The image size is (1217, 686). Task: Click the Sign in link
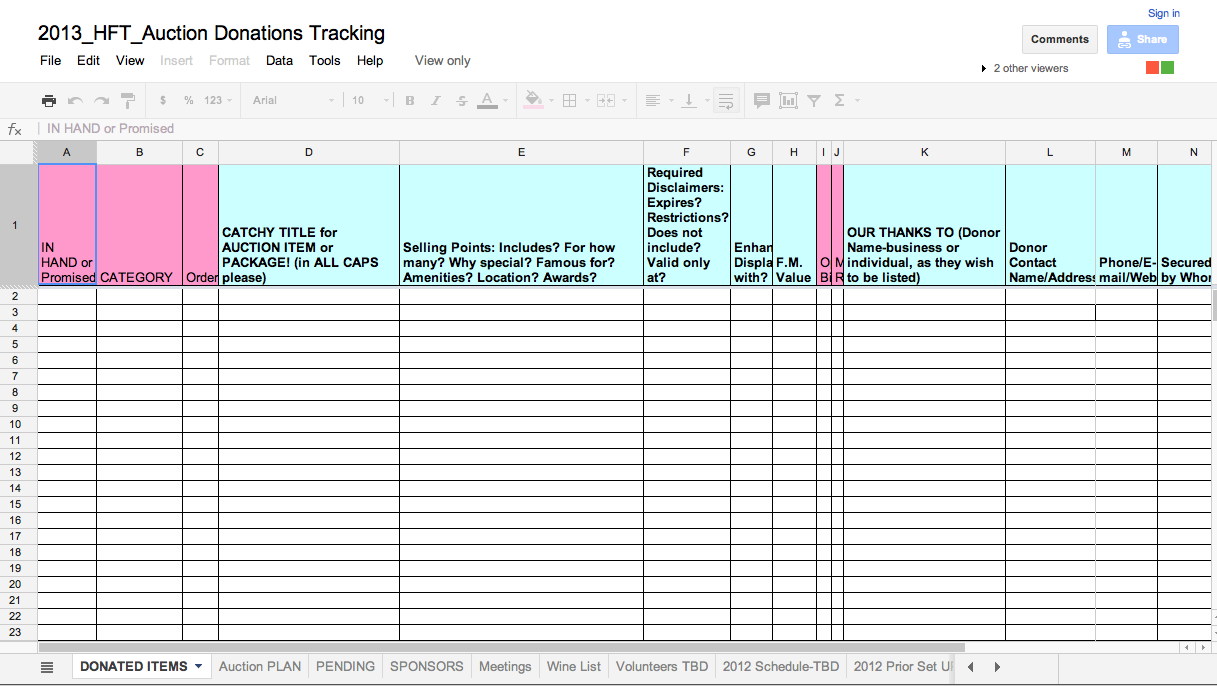click(x=1163, y=13)
